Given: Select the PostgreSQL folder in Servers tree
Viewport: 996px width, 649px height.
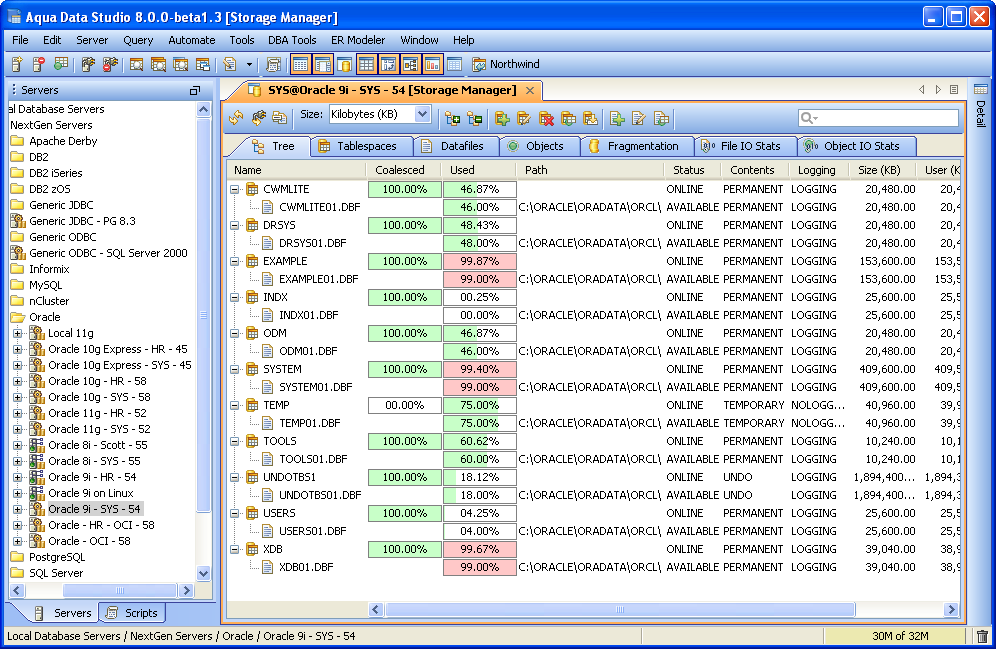Looking at the screenshot, I should 57,557.
